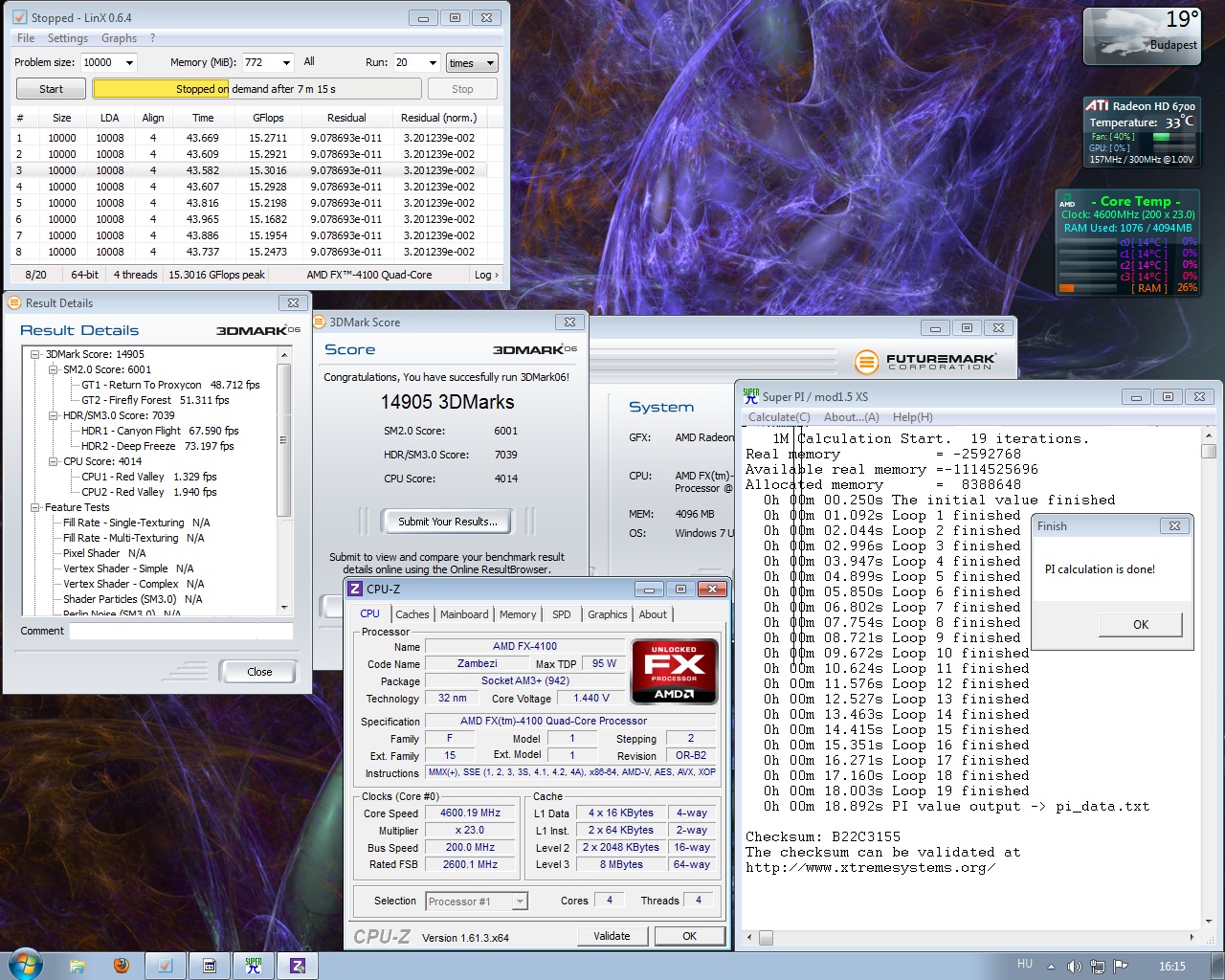Viewport: 1225px width, 980px height.
Task: Switch to CPU-Z SPD tab
Action: [562, 614]
